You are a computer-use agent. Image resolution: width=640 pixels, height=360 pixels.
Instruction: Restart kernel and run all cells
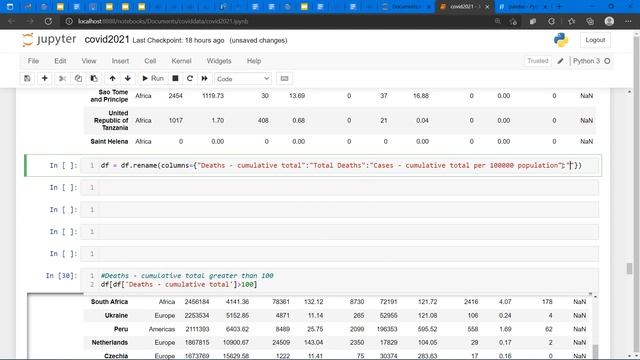click(204, 78)
